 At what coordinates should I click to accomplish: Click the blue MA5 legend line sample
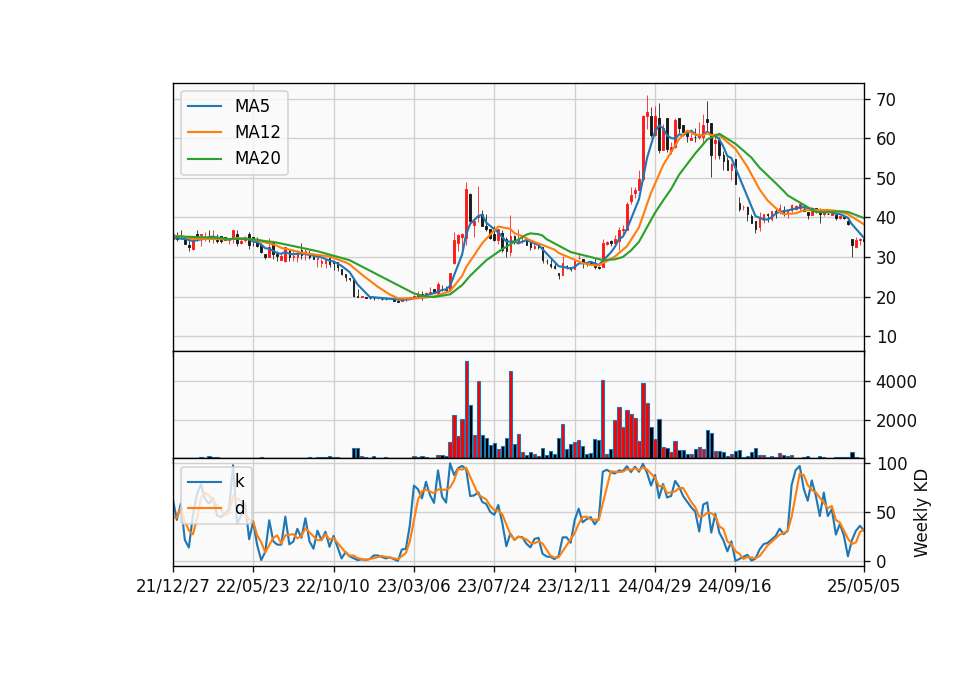[x=204, y=107]
